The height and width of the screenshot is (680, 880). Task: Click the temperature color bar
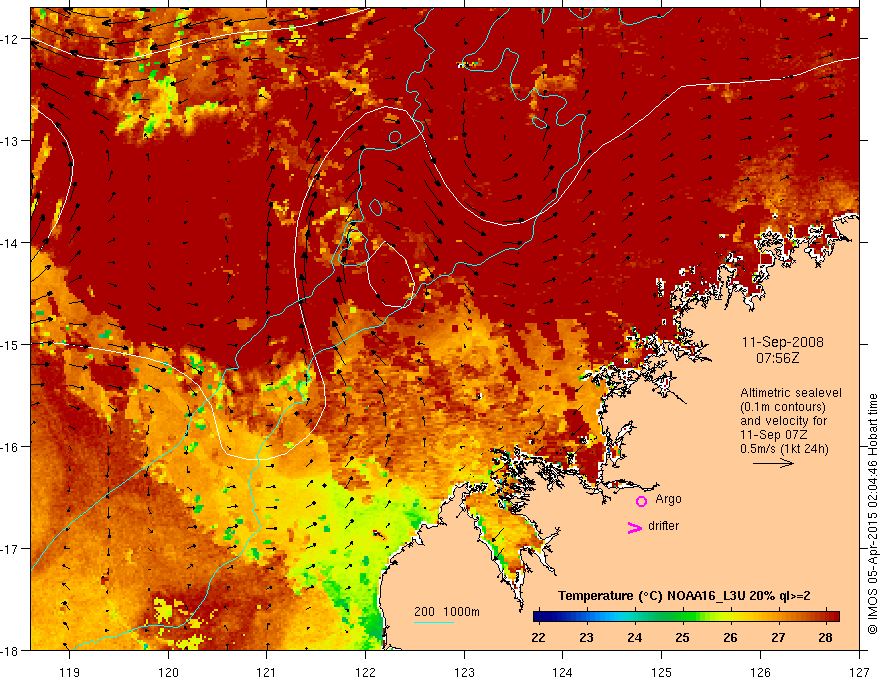click(x=686, y=617)
